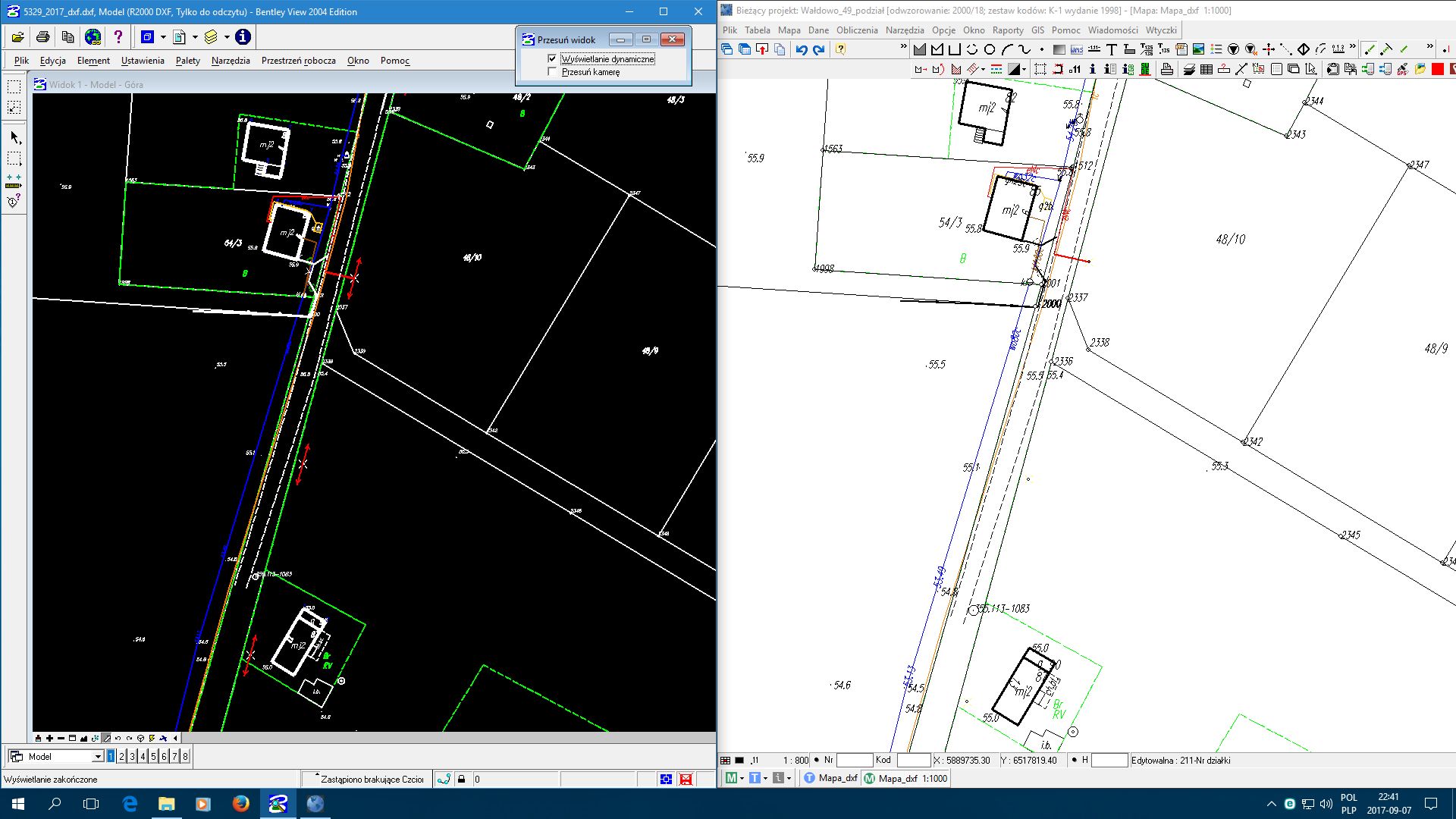Click the dashed rectangle selection icon in map toolbar
The height and width of the screenshot is (819, 1456).
(1040, 69)
